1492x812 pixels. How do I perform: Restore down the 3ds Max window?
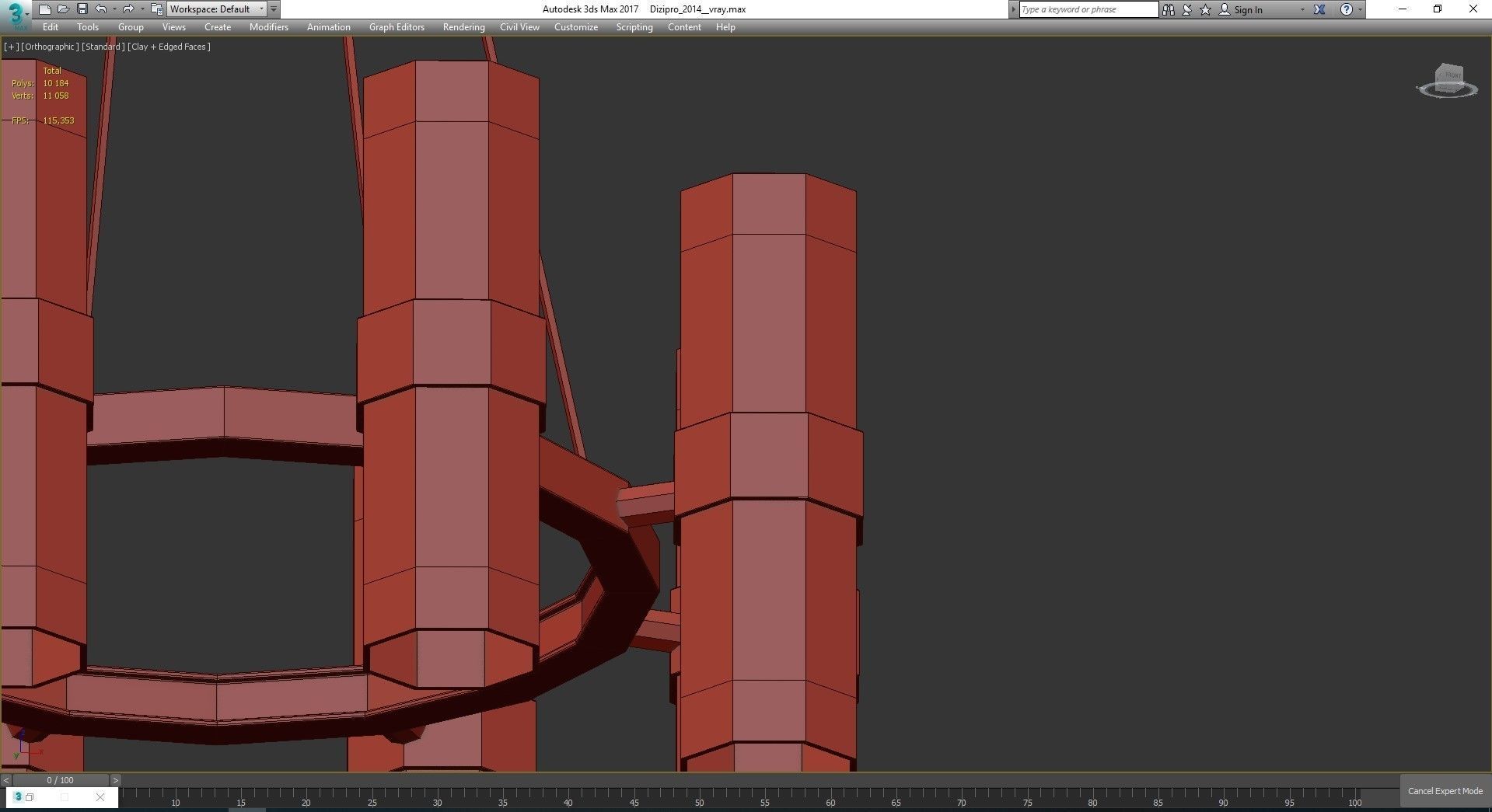(1438, 9)
